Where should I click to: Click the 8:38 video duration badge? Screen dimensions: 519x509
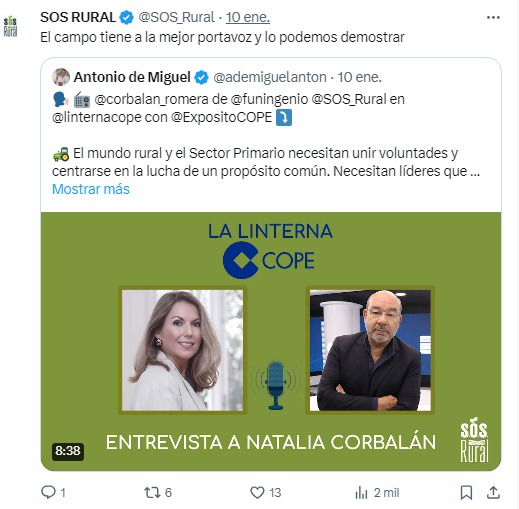[x=68, y=451]
